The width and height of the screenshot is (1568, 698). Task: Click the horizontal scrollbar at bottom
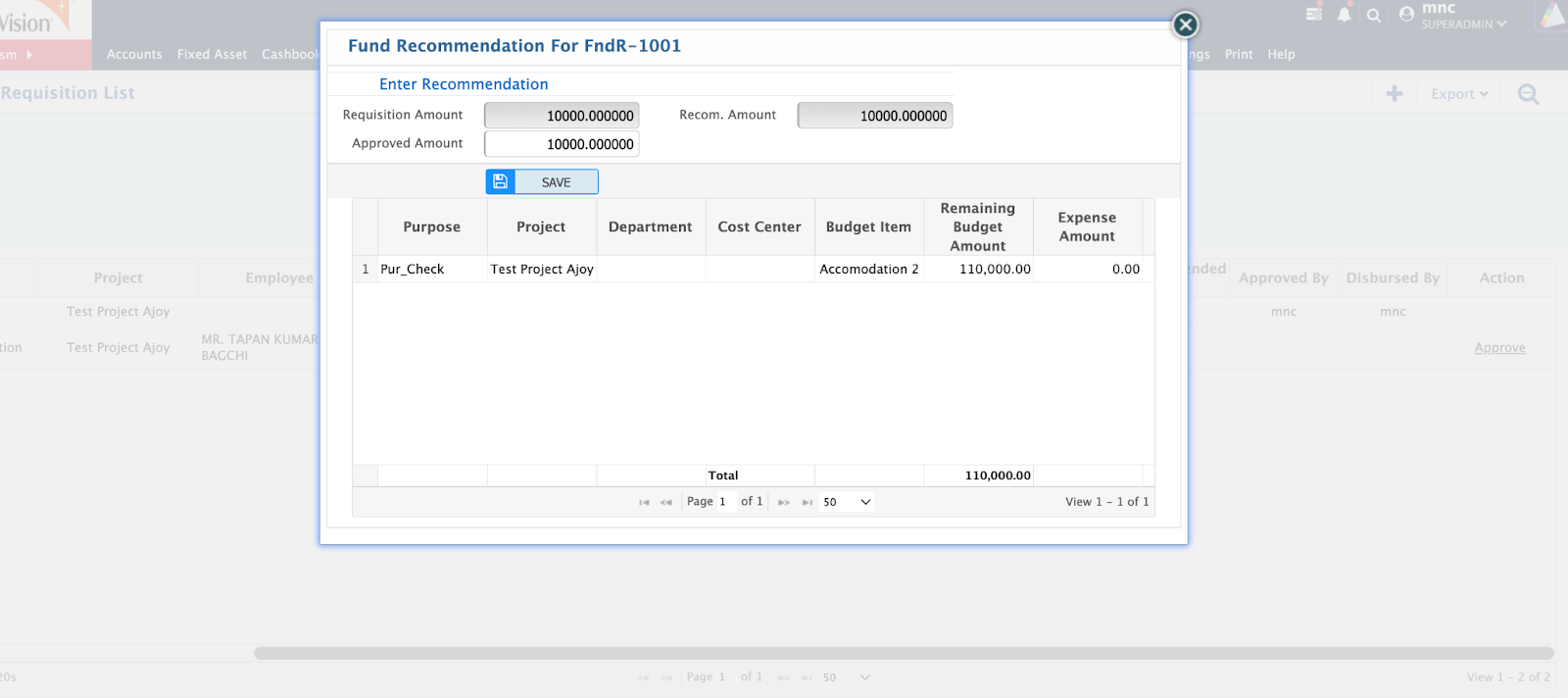tap(903, 653)
